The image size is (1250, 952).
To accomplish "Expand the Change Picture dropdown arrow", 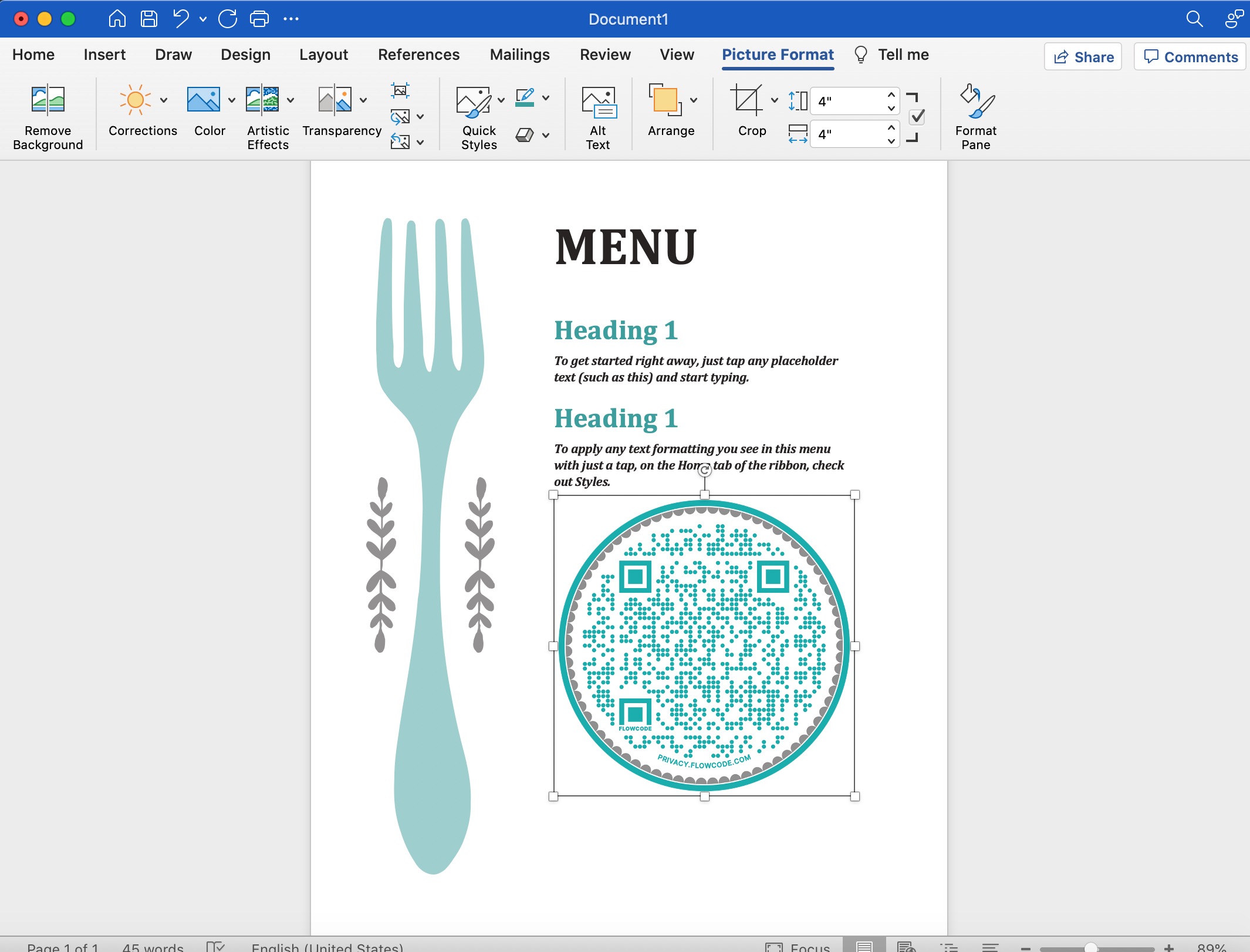I will point(420,116).
